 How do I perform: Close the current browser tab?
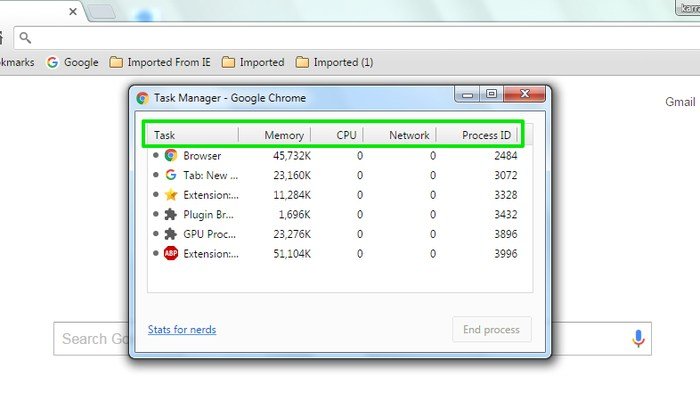(x=73, y=12)
